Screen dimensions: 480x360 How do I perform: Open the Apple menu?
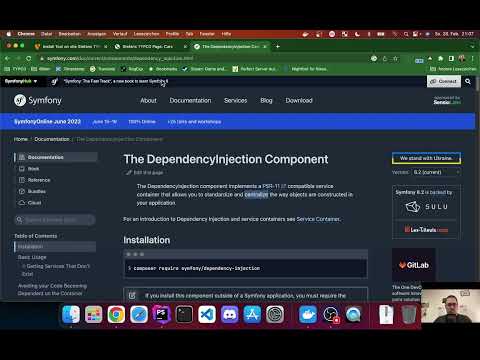tap(9, 34)
